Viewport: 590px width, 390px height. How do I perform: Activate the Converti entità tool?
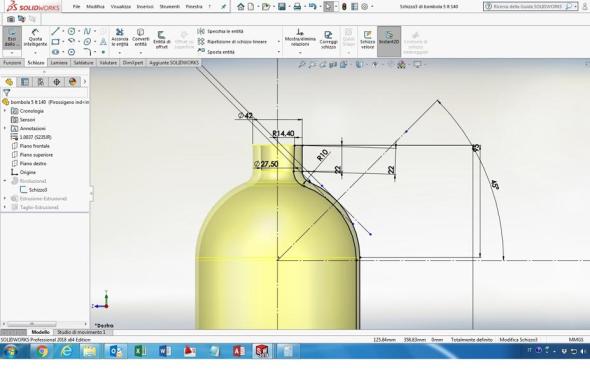(x=140, y=38)
